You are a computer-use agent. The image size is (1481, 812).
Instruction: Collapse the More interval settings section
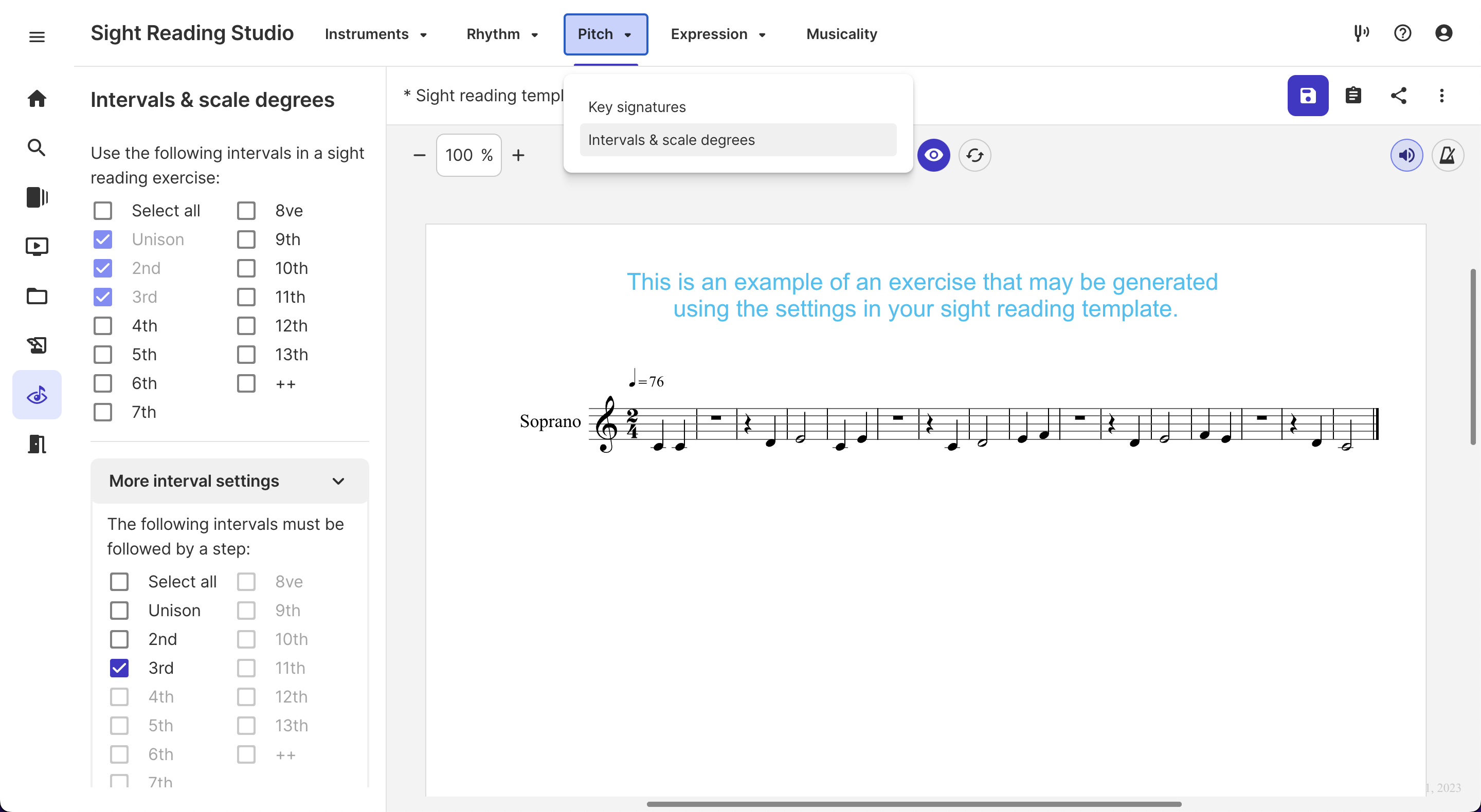338,481
